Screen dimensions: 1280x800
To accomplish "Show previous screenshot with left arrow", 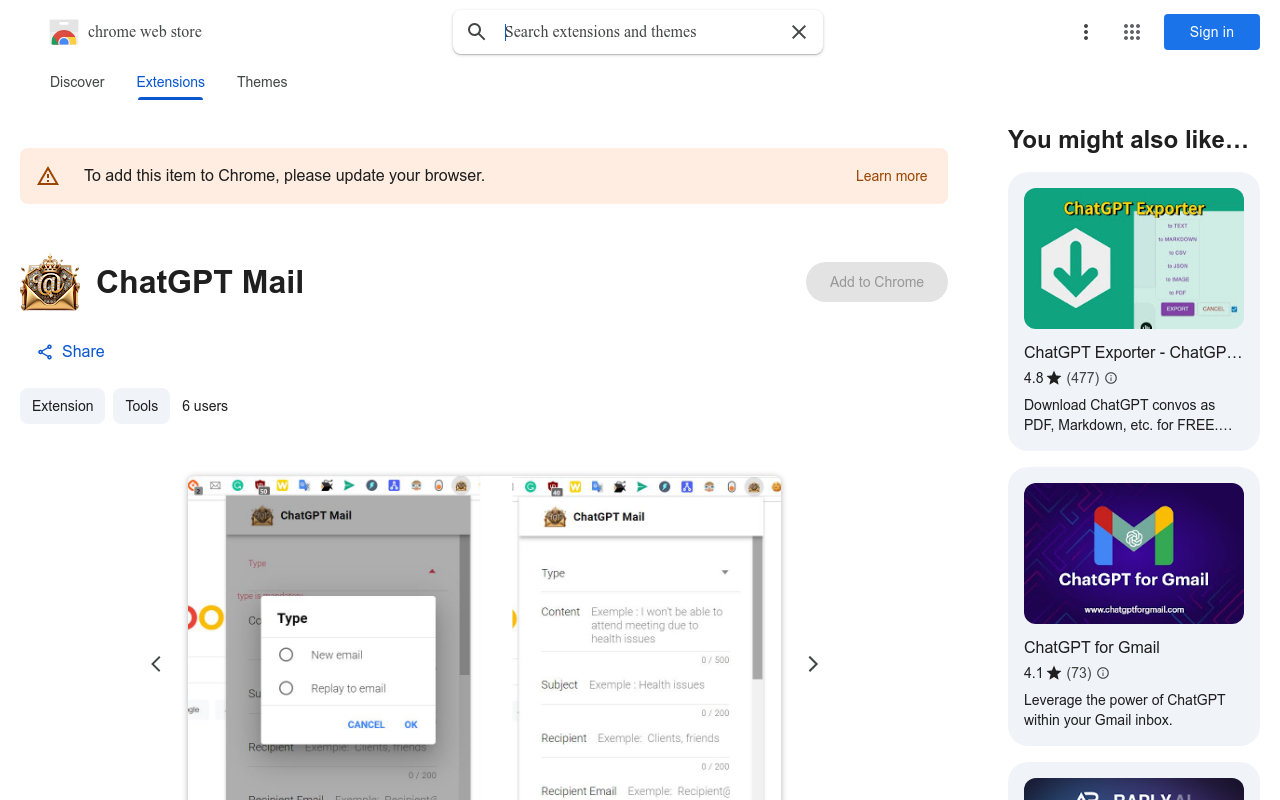I will pyautogui.click(x=156, y=664).
